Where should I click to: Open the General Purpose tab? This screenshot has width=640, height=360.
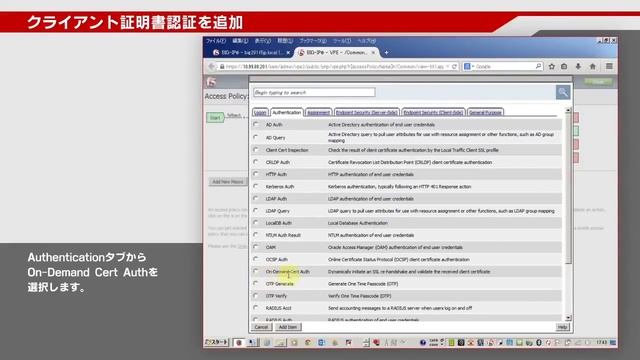pyautogui.click(x=485, y=112)
